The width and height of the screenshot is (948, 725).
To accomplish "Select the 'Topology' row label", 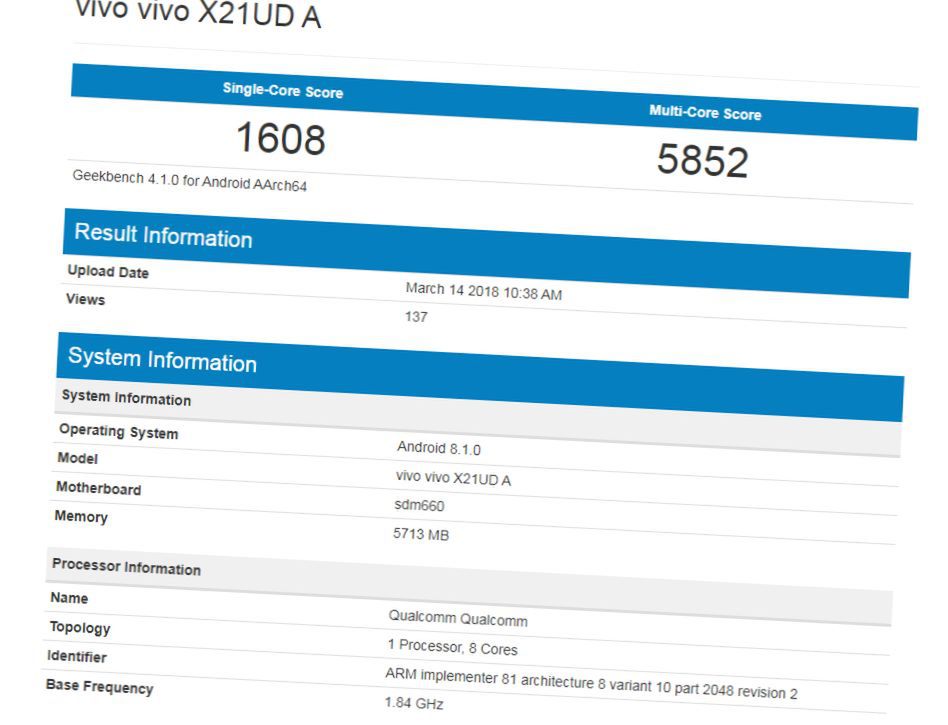I will click(x=80, y=628).
